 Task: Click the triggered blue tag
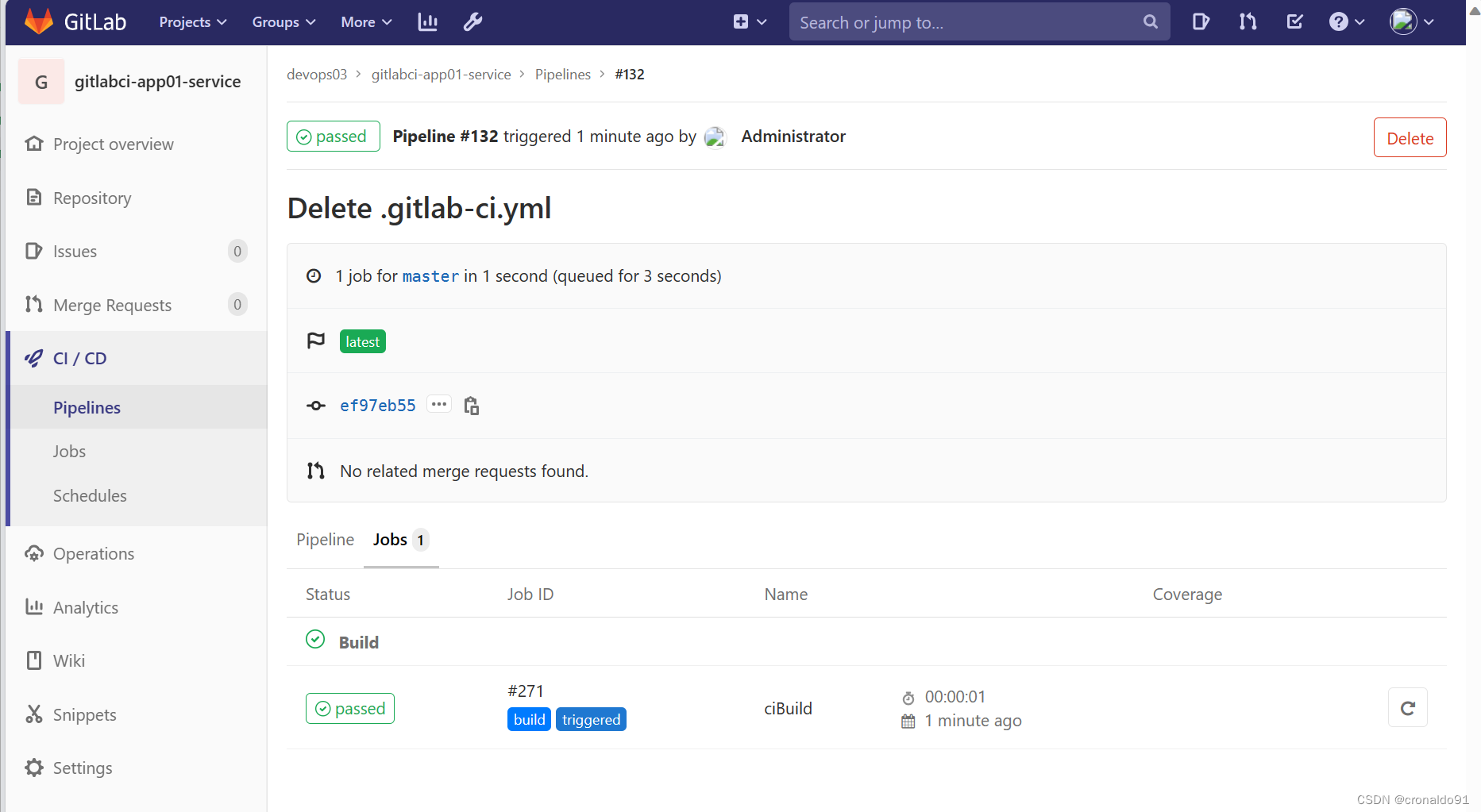[592, 720]
